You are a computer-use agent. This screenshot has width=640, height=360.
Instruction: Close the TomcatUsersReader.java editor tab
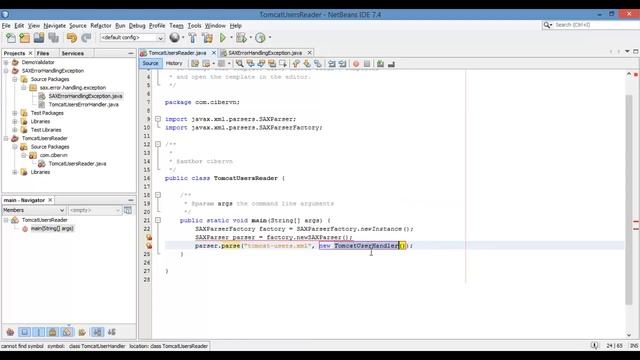(213, 53)
